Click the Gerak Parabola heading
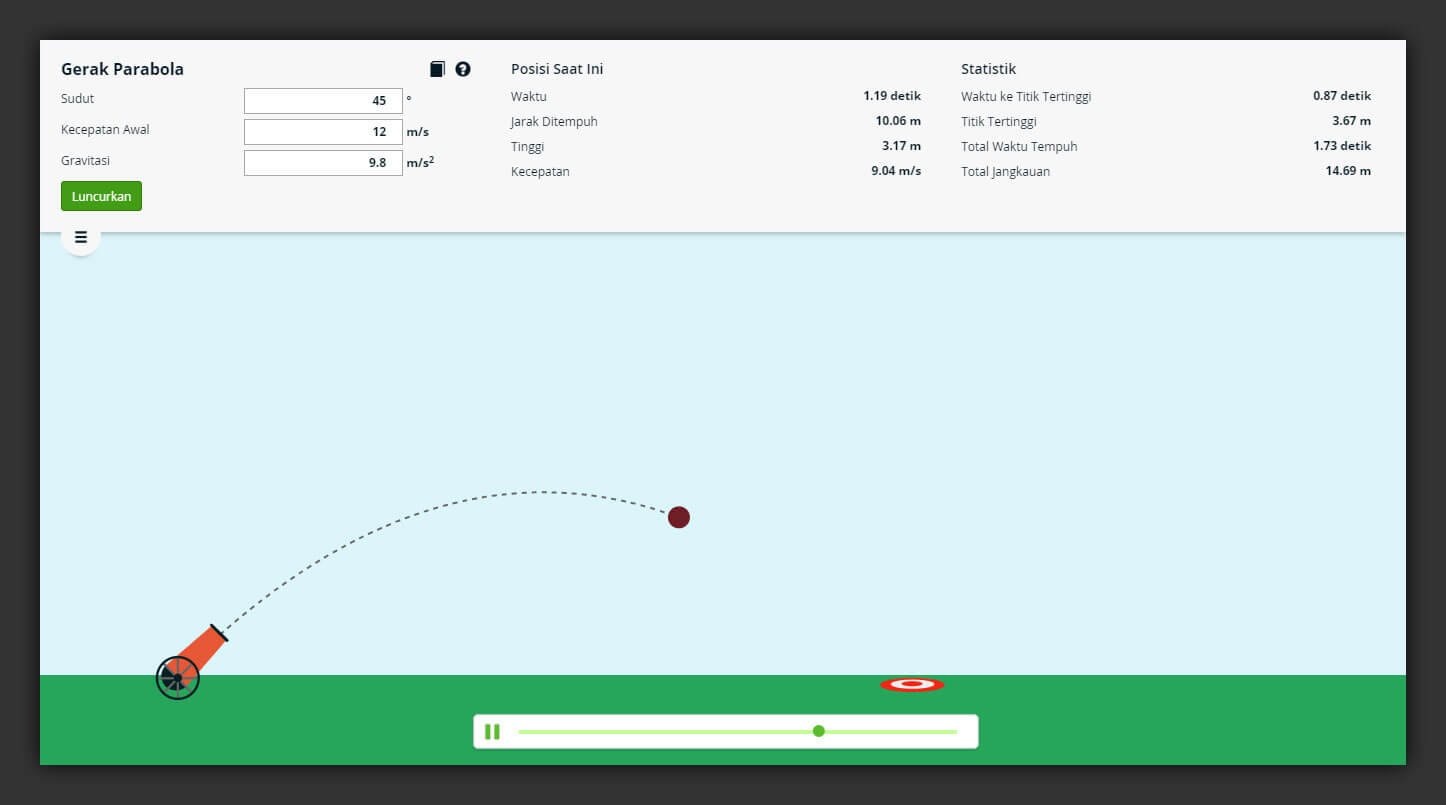 point(122,69)
